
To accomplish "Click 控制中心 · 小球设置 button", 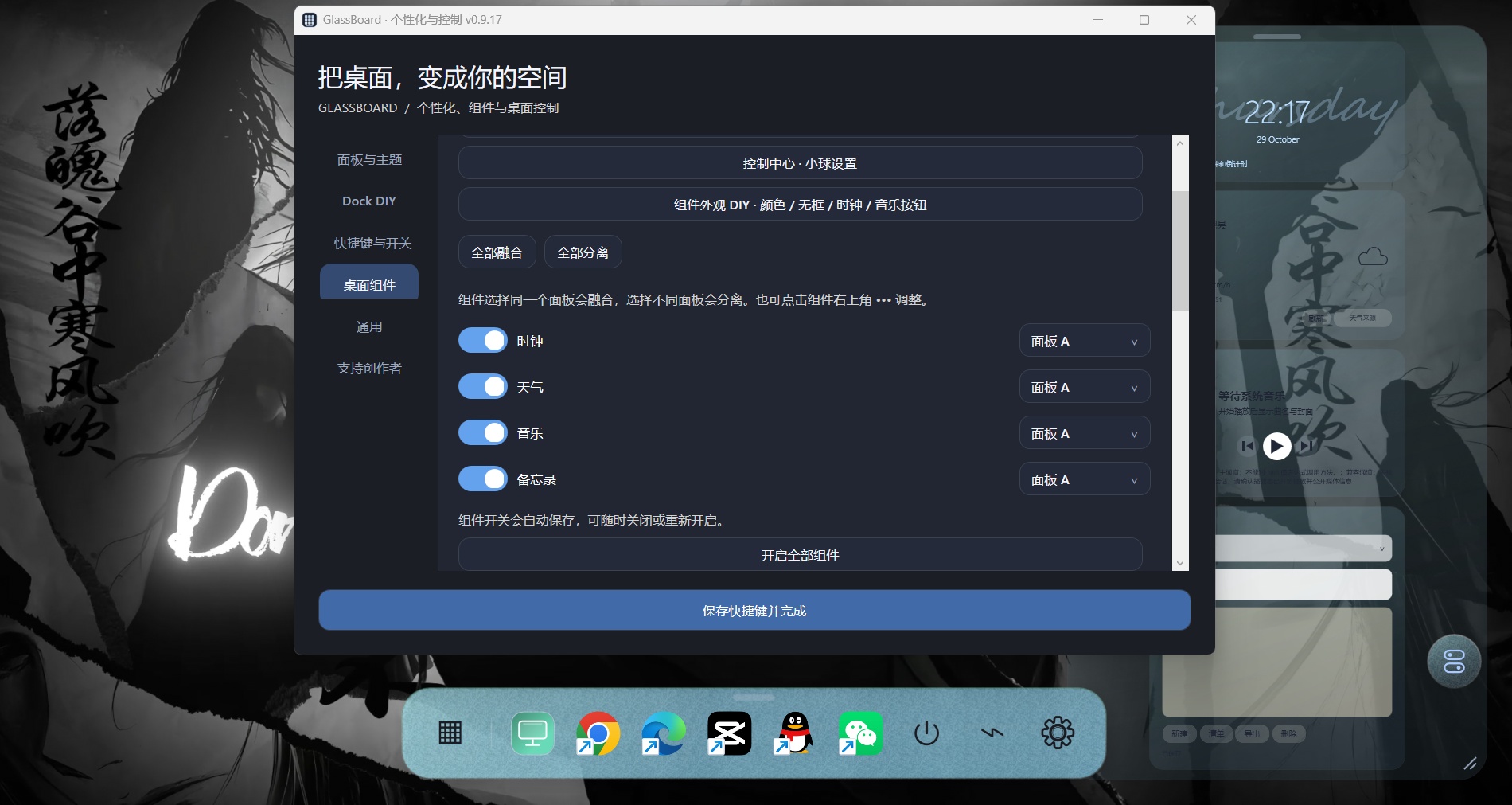I will pyautogui.click(x=800, y=163).
